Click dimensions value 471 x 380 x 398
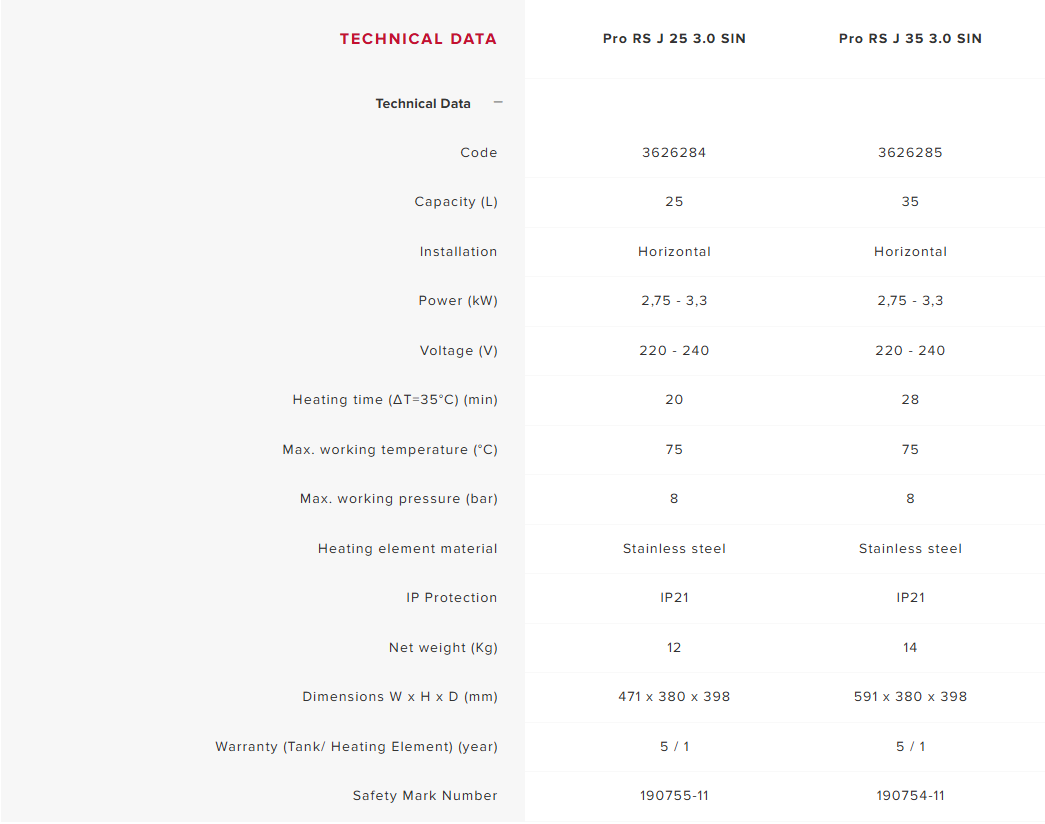1045x824 pixels. (674, 697)
